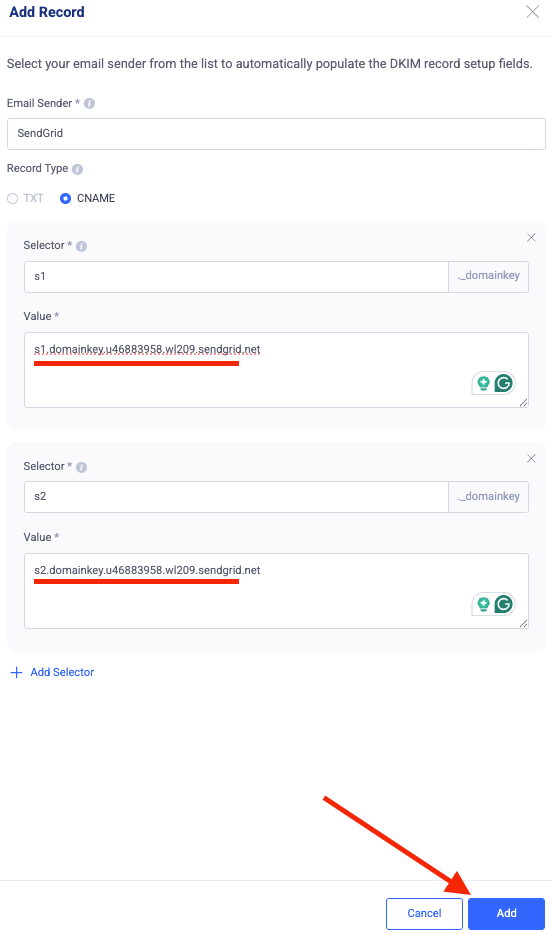This screenshot has height=933, width=552.
Task: Click Grammarly icon in s1 value box
Action: [x=504, y=383]
